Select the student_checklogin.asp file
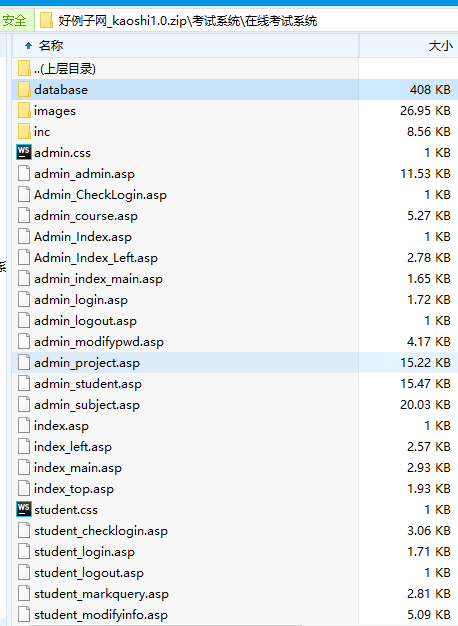Viewport: 458px width, 626px height. click(235, 531)
